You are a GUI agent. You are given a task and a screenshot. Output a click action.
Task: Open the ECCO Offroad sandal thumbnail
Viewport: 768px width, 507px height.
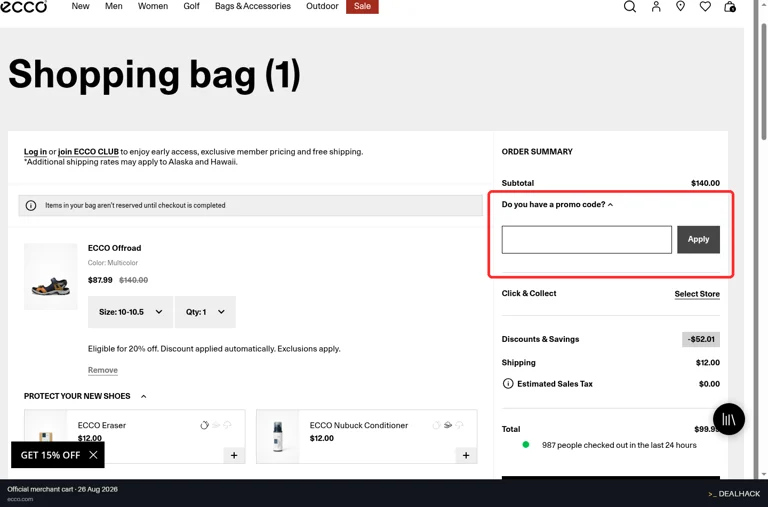pos(51,277)
